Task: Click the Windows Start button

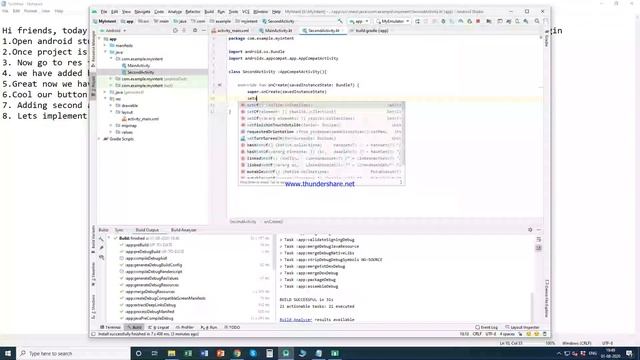Action: point(8,353)
